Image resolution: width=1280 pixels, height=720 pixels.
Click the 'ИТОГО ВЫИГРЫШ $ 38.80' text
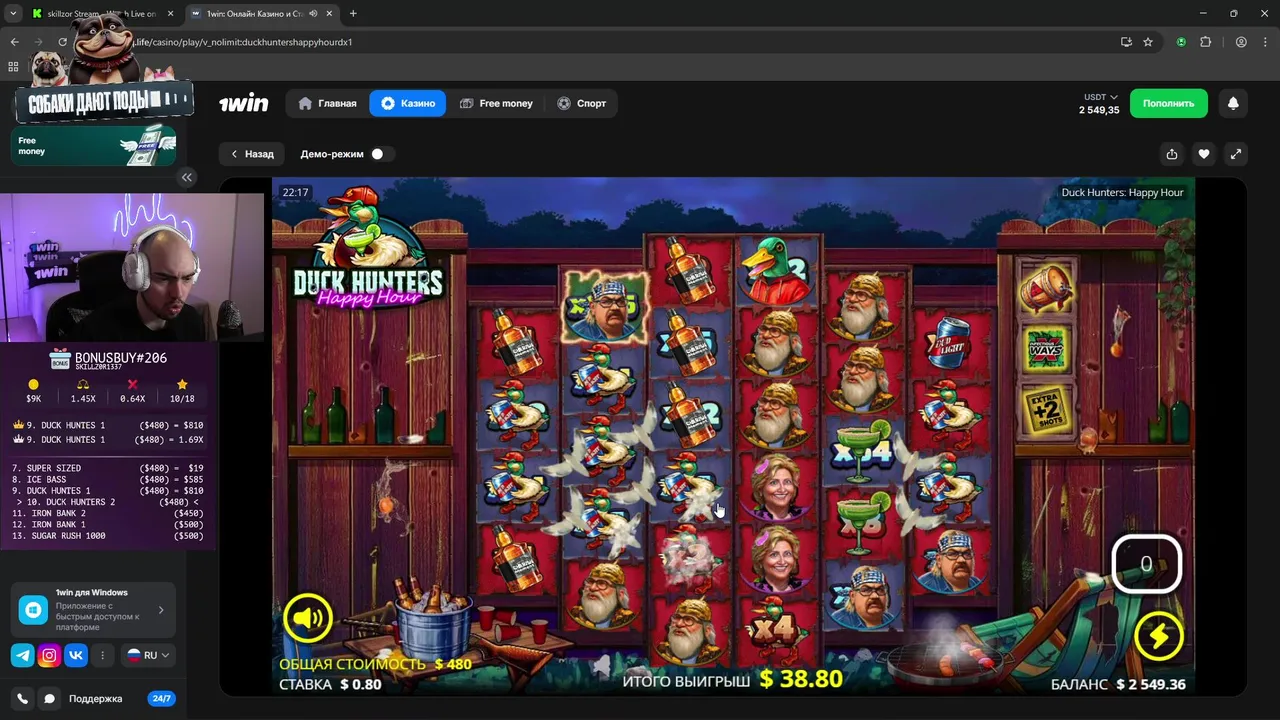tap(733, 679)
